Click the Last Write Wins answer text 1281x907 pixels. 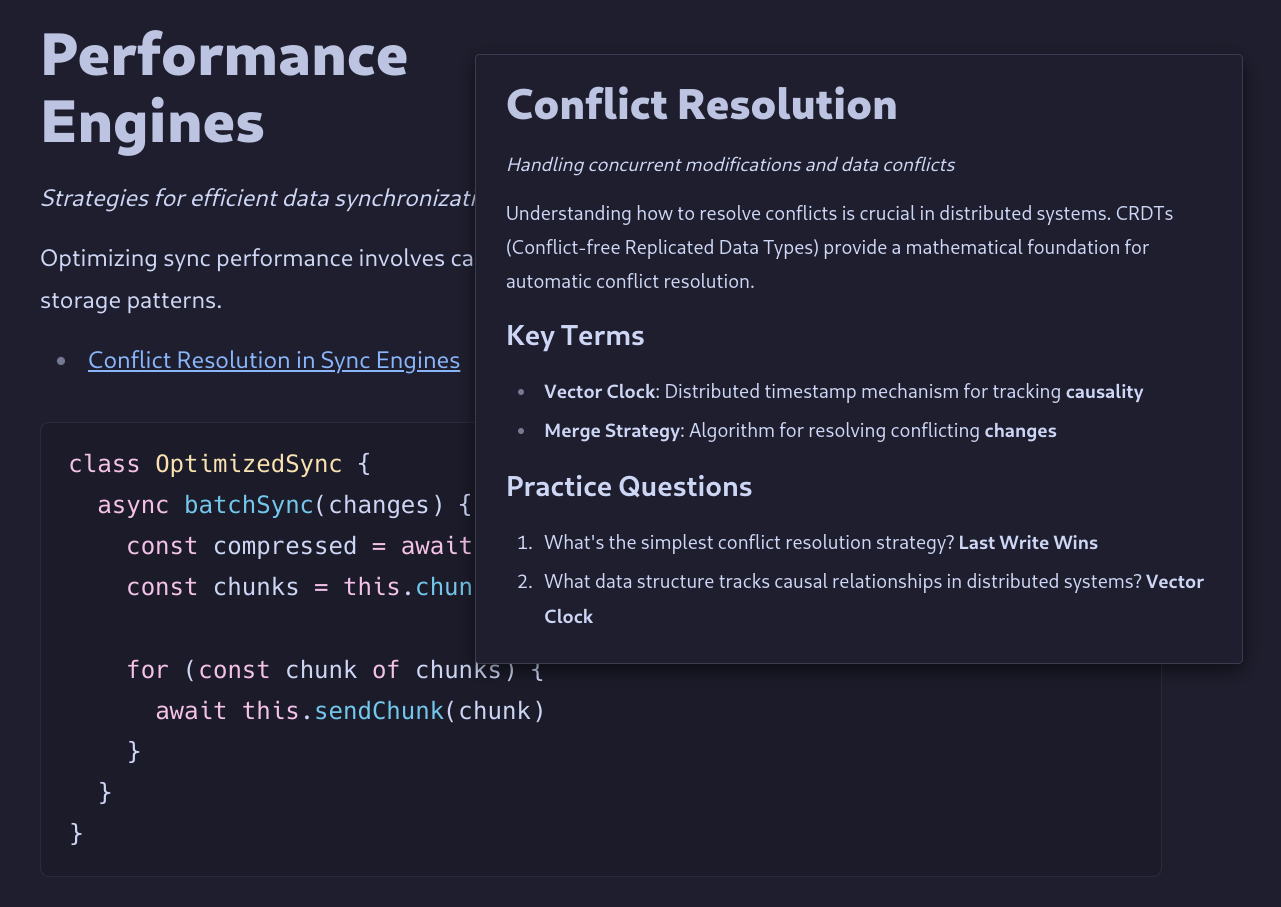point(1028,543)
